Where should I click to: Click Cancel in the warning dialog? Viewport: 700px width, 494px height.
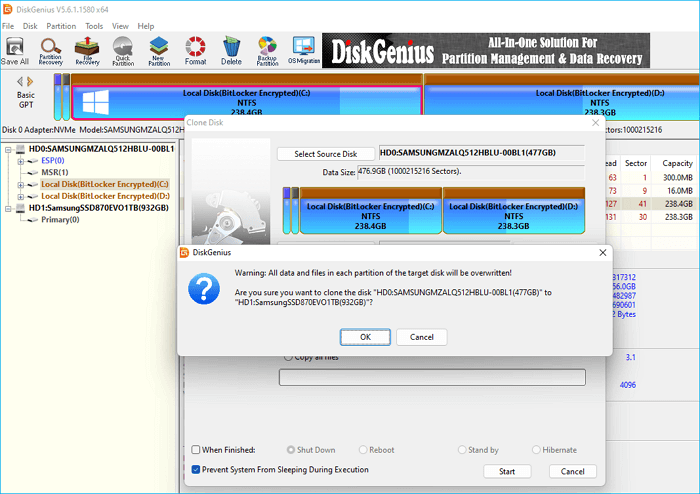421,337
